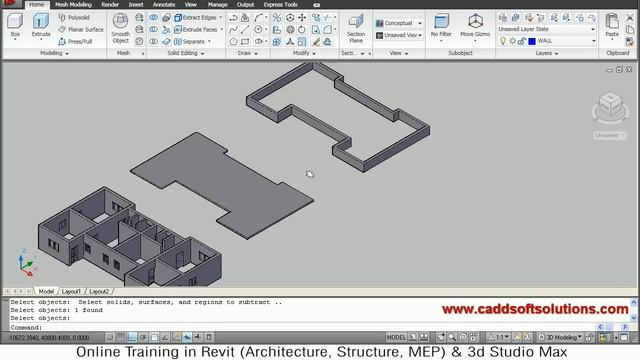The width and height of the screenshot is (640, 360).
Task: Click the command line input field
Action: click(302, 327)
